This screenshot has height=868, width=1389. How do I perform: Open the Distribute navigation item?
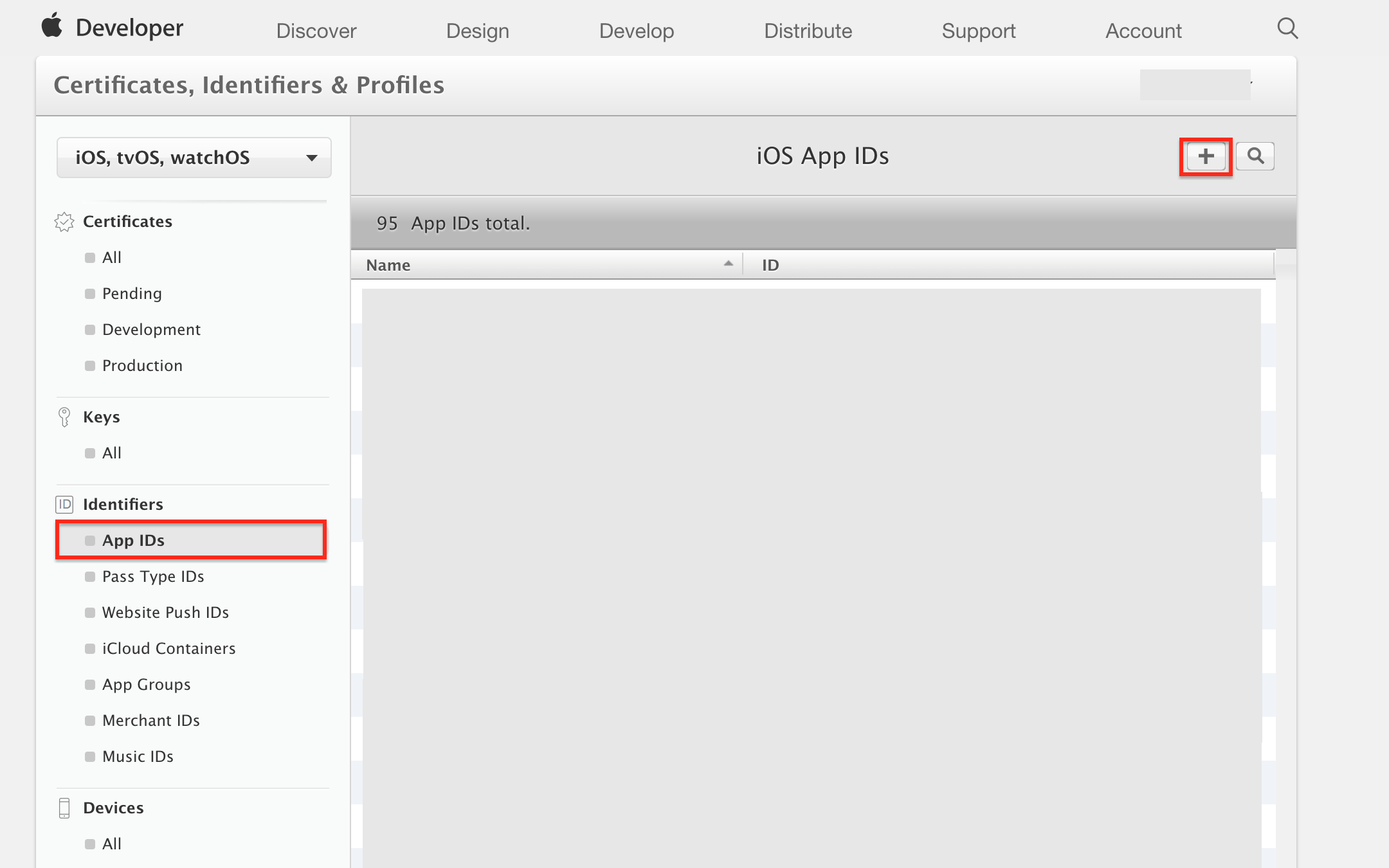(x=808, y=31)
